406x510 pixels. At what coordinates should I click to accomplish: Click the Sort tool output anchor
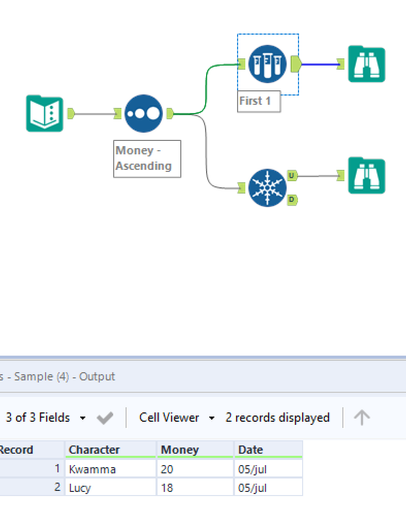(170, 114)
